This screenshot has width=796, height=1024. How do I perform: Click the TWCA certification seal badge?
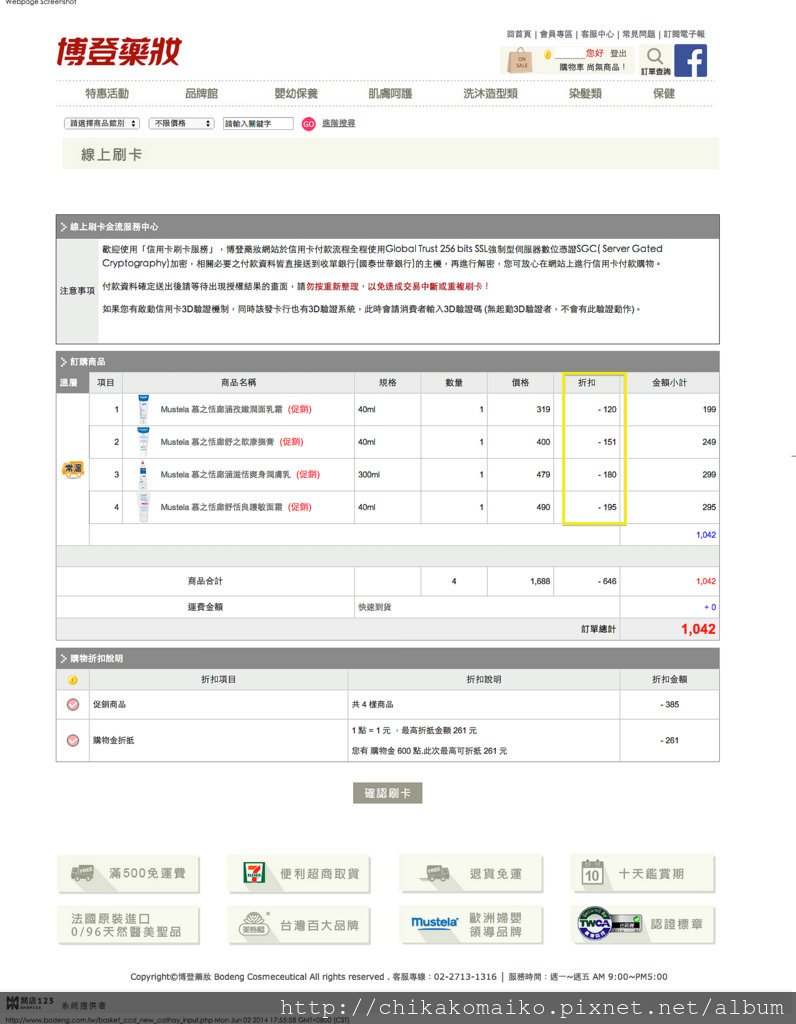pos(643,925)
